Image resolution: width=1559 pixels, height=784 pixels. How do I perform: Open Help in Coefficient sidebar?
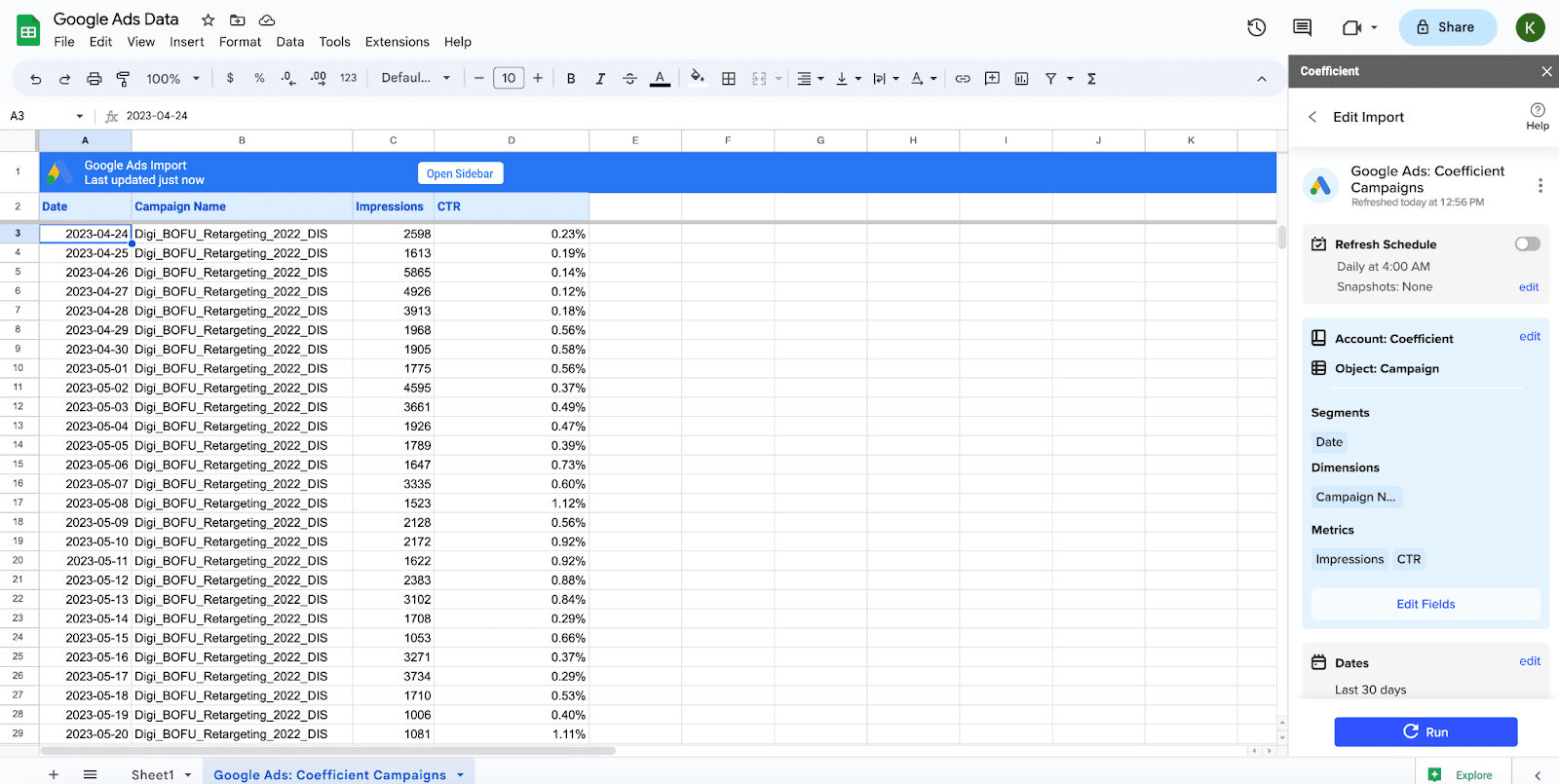1538,116
